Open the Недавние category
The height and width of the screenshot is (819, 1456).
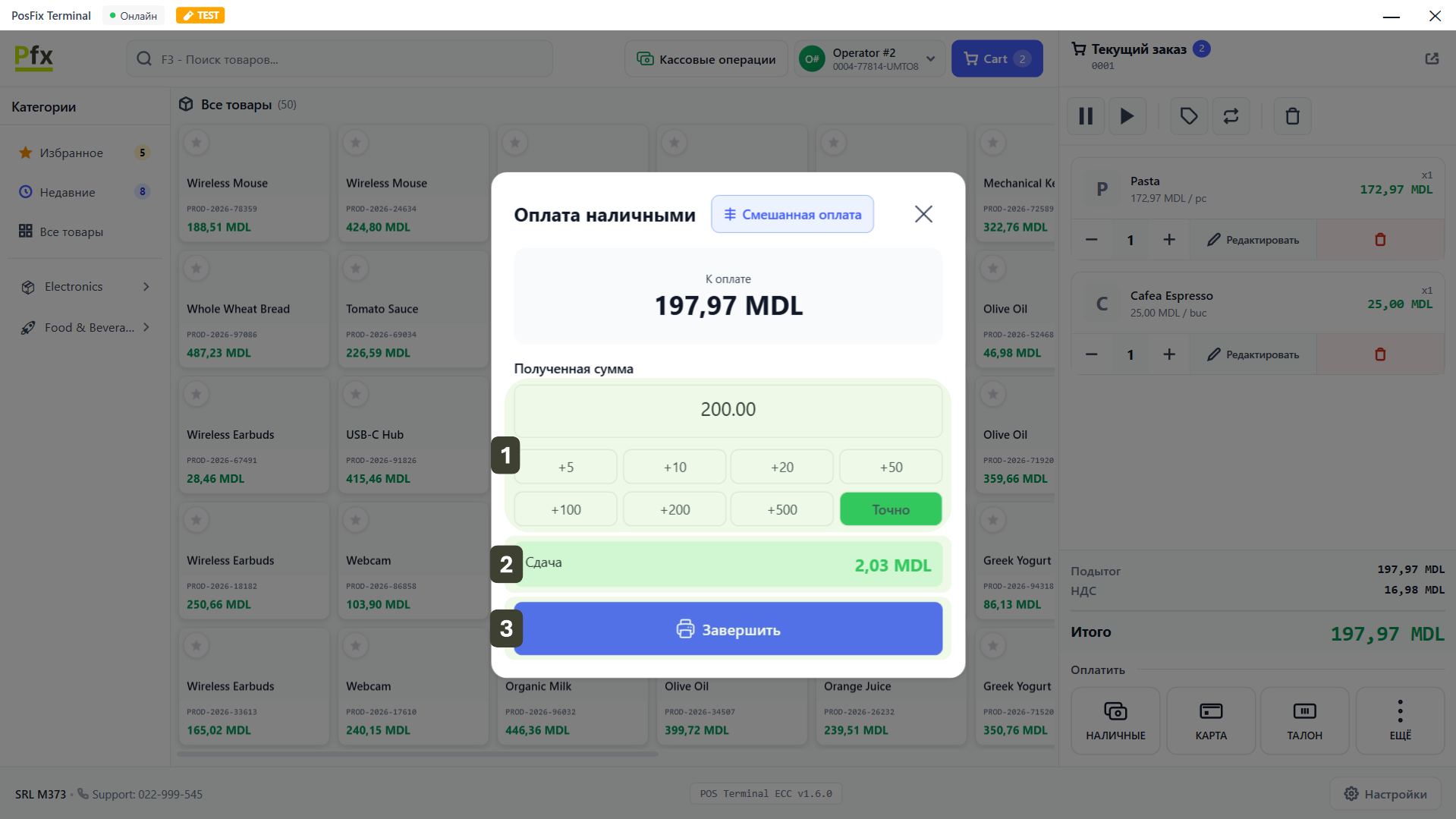coord(68,193)
